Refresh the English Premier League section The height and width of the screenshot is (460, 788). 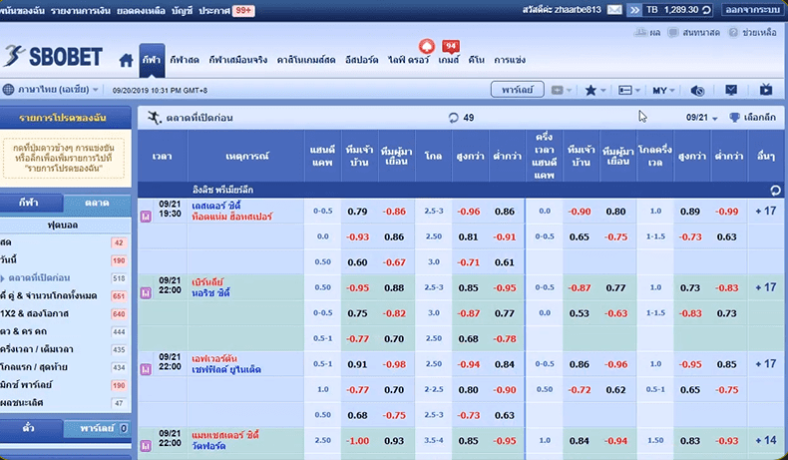coord(775,190)
